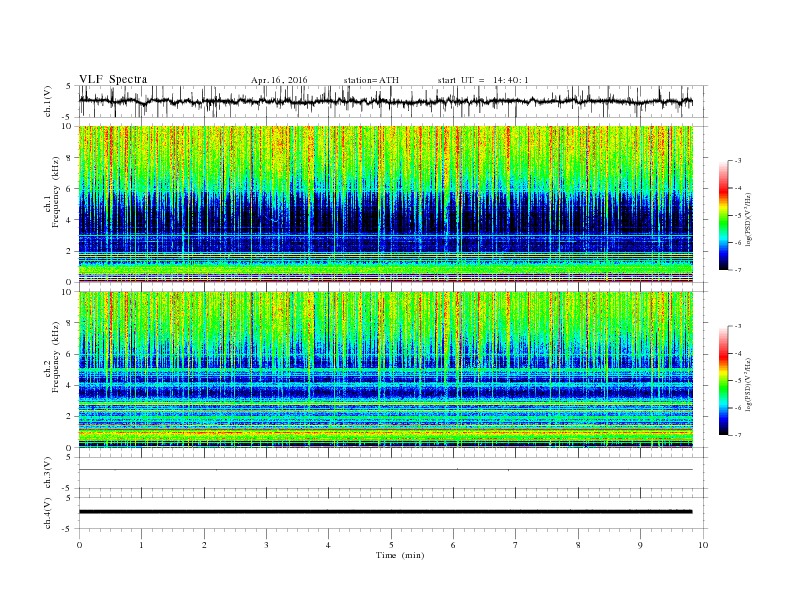
Task: Click inside the ch.1 spectrogram panel
Action: [x=385, y=204]
